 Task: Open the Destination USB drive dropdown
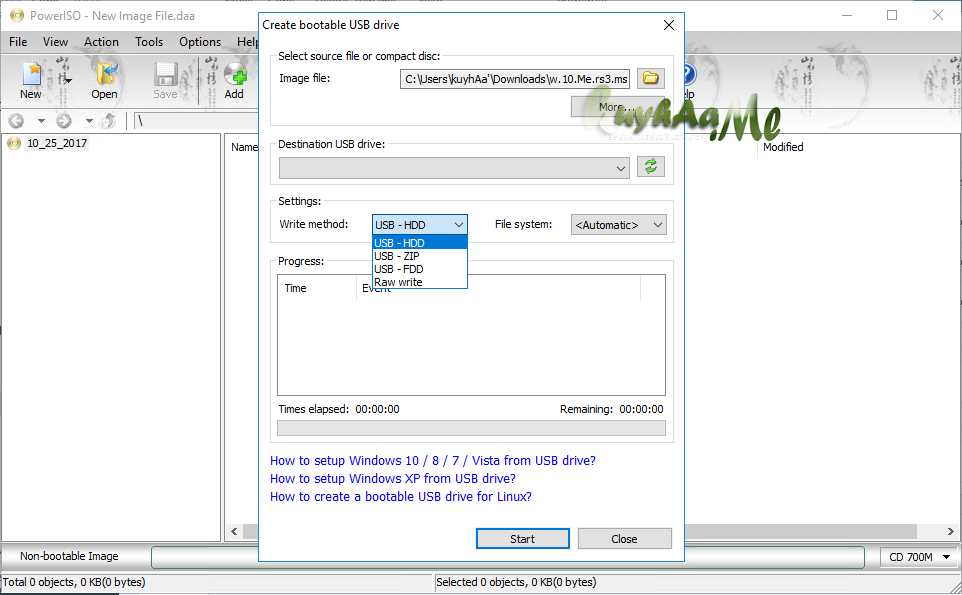click(454, 168)
